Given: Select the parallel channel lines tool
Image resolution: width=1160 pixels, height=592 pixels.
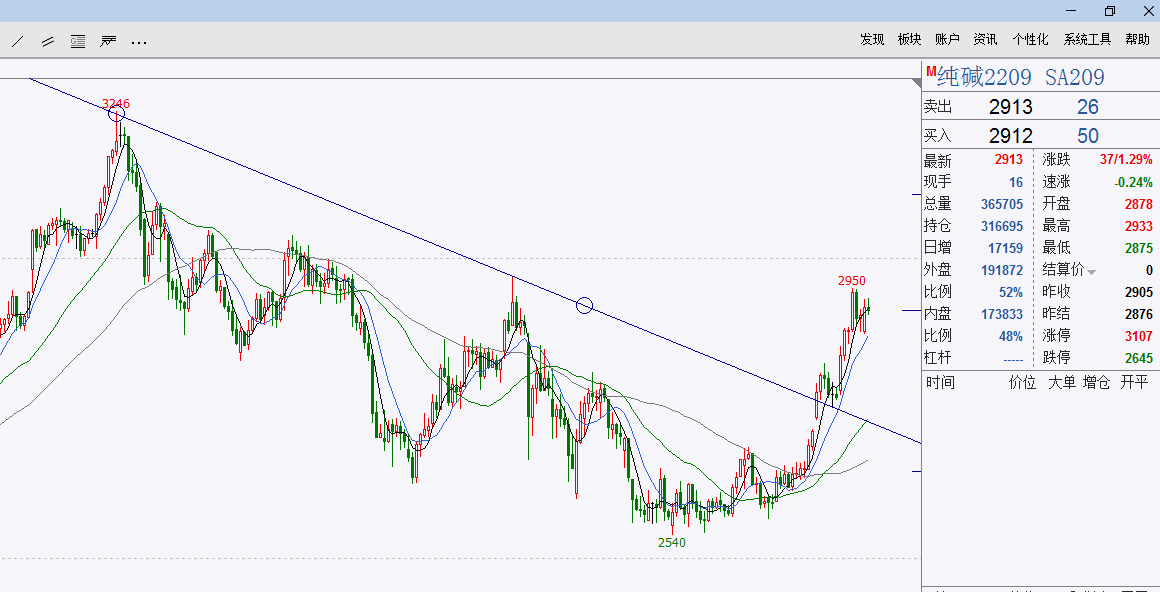Looking at the screenshot, I should [48, 41].
